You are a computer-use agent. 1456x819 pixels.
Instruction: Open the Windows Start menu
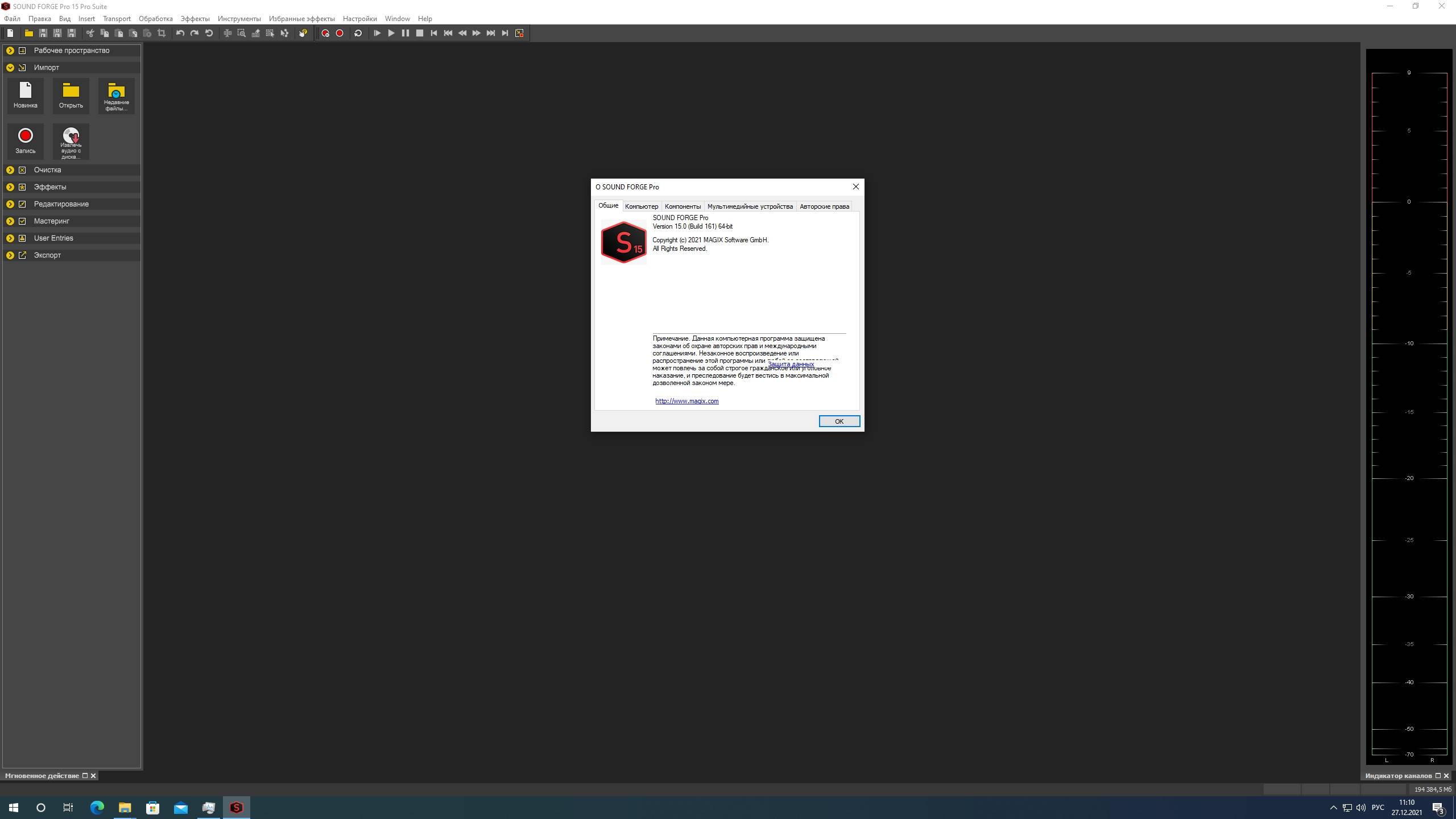(x=14, y=808)
